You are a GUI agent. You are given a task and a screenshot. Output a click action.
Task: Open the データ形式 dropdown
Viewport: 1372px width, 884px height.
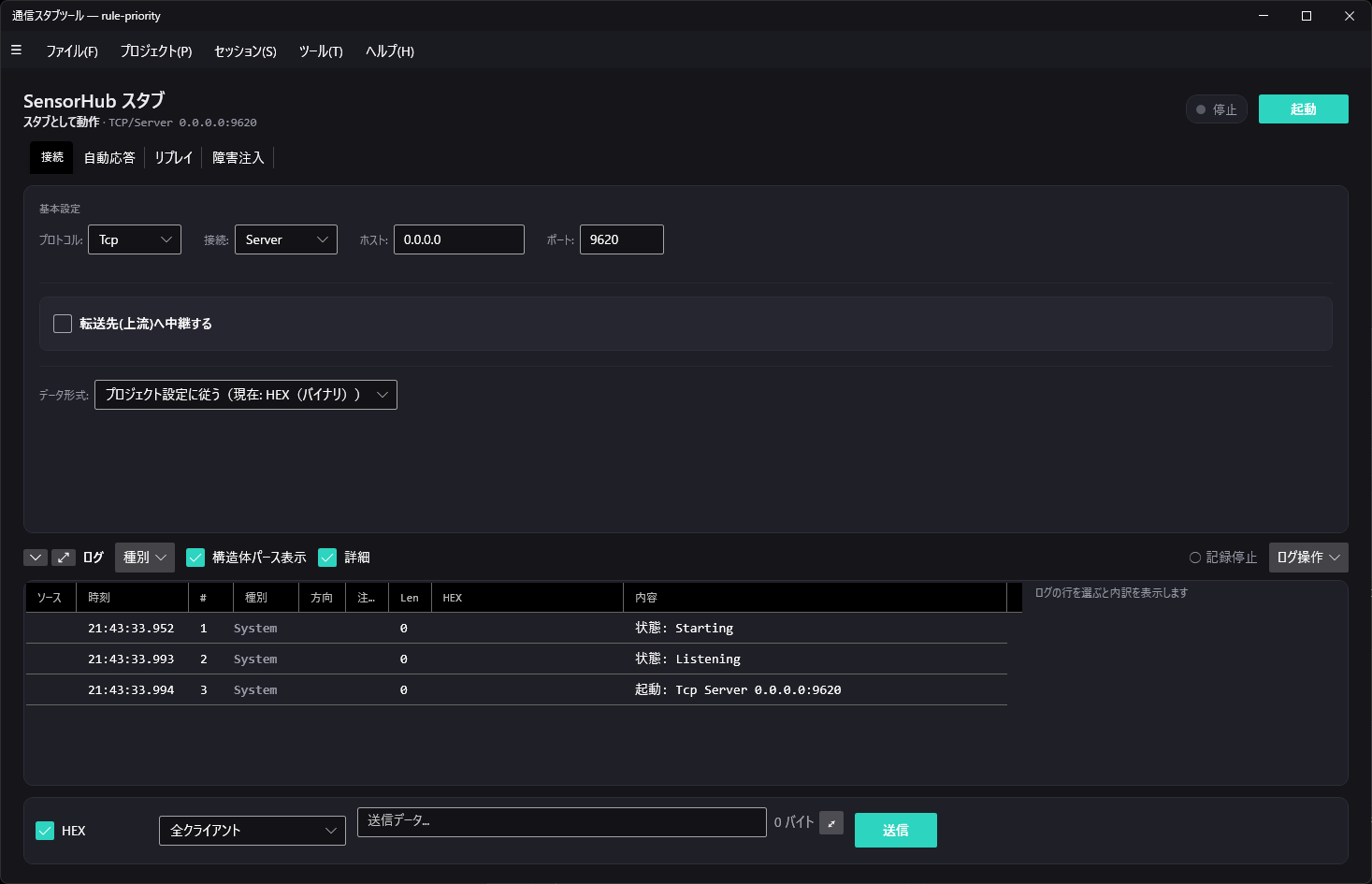tap(246, 395)
